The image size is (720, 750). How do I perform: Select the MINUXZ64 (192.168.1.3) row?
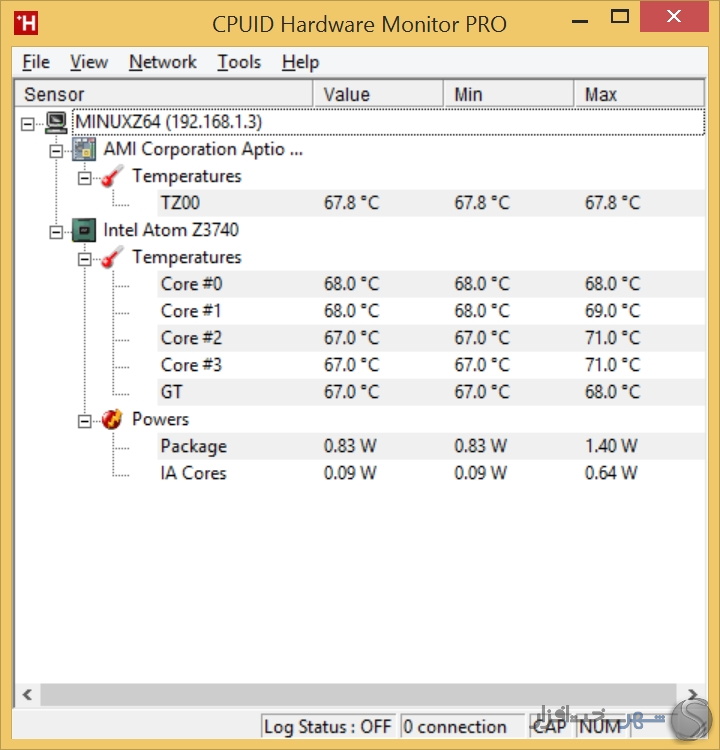click(388, 122)
